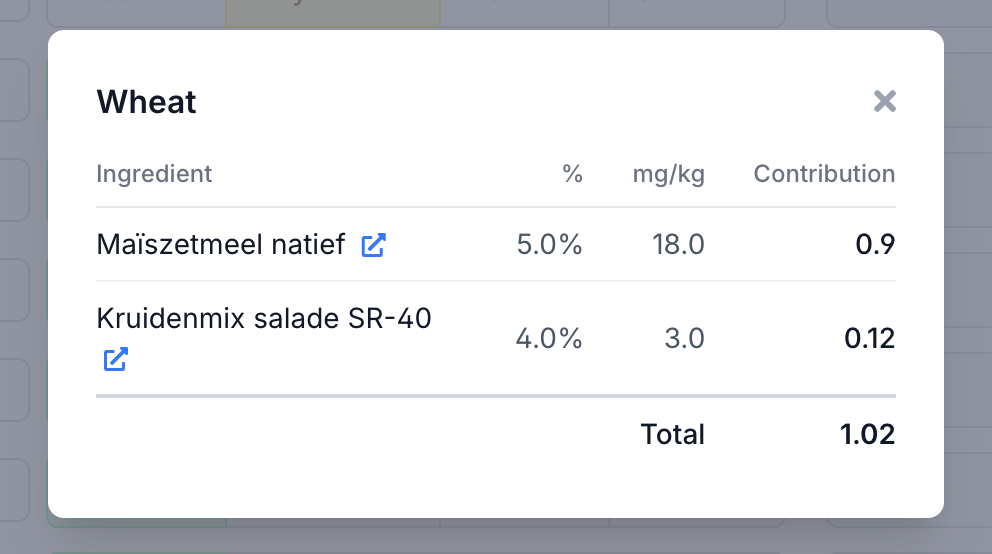Select the 5.0% percentage cell
This screenshot has width=992, height=554.
pyautogui.click(x=549, y=244)
